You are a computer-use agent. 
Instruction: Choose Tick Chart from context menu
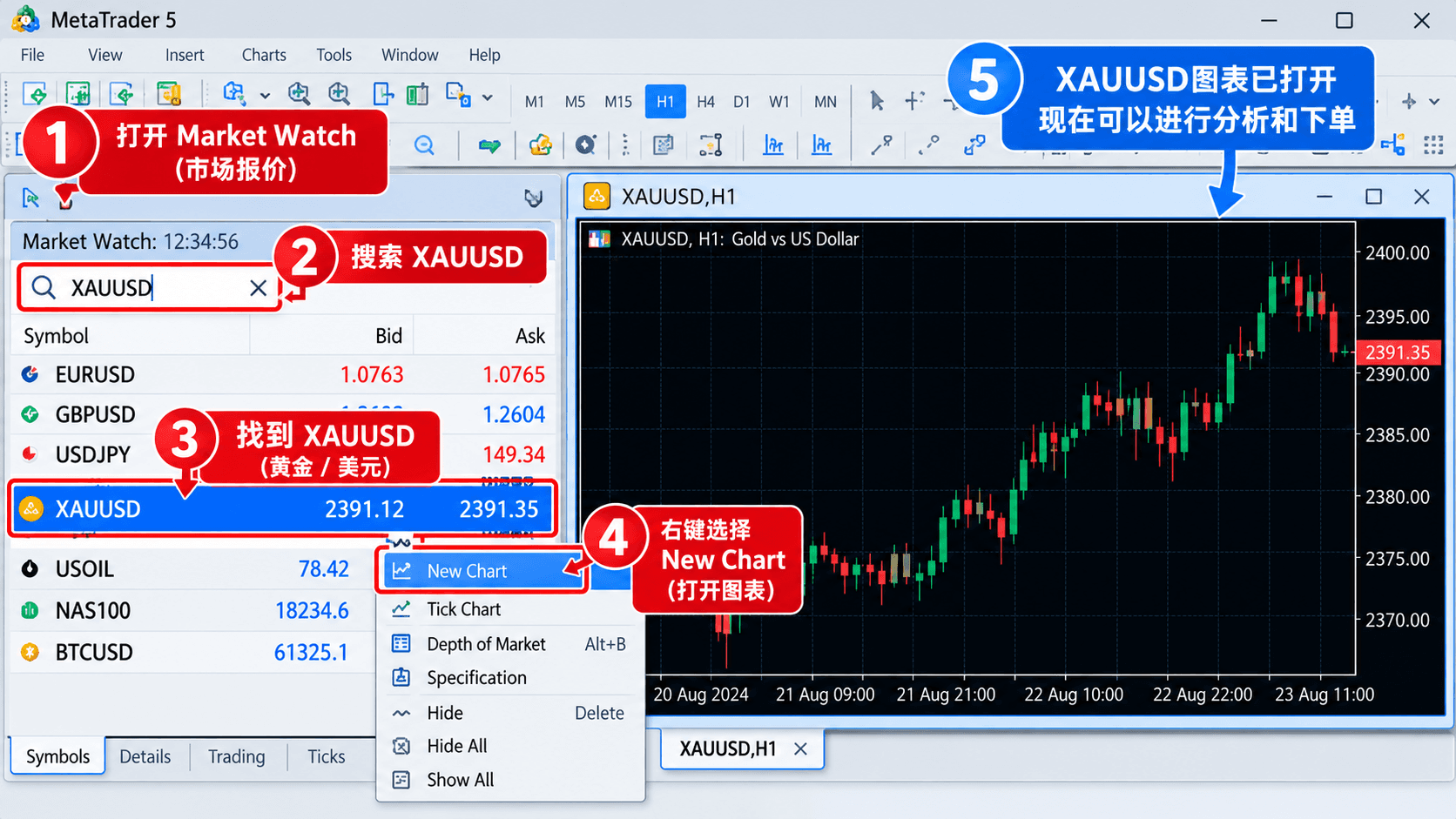(x=510, y=609)
